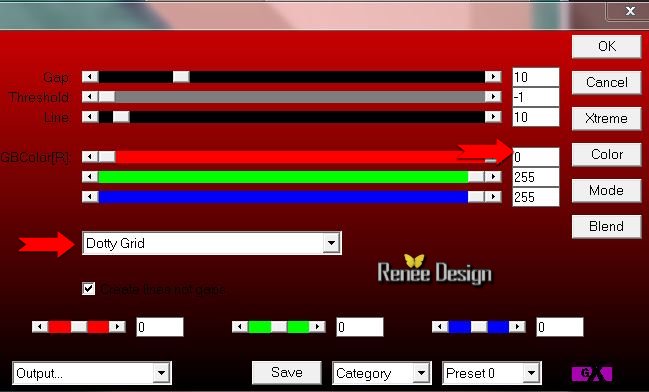Click the Cancel button
Screen dimensions: 649x392
coord(607,82)
